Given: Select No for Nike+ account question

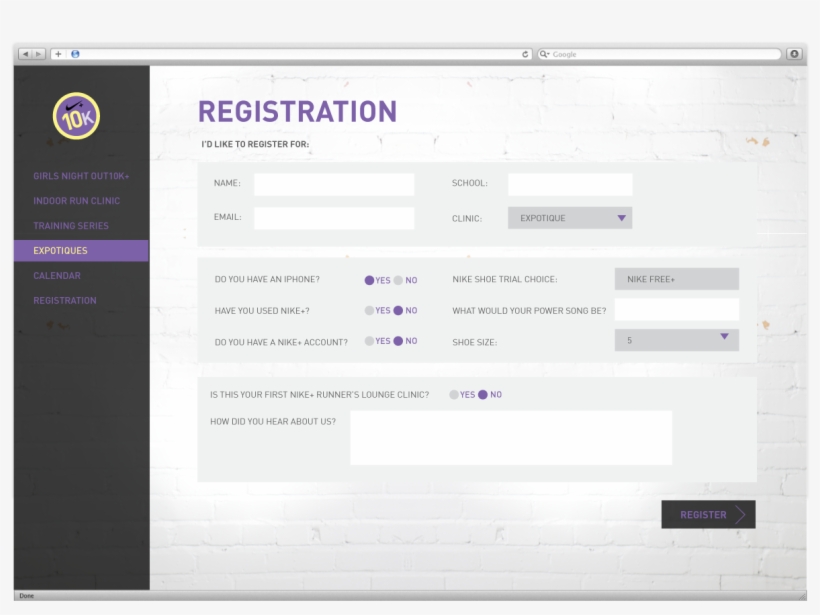Looking at the screenshot, I should [x=398, y=341].
